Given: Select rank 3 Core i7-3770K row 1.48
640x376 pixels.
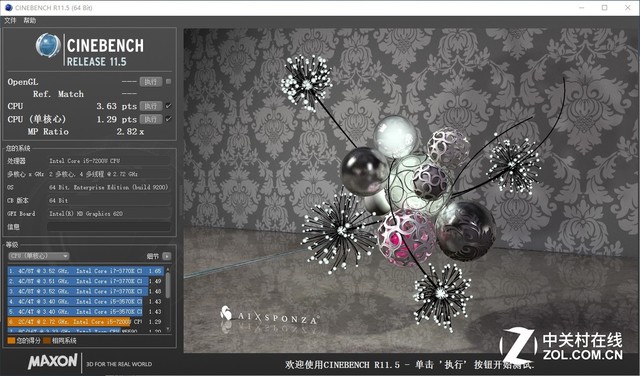Looking at the screenshot, I should coord(86,291).
